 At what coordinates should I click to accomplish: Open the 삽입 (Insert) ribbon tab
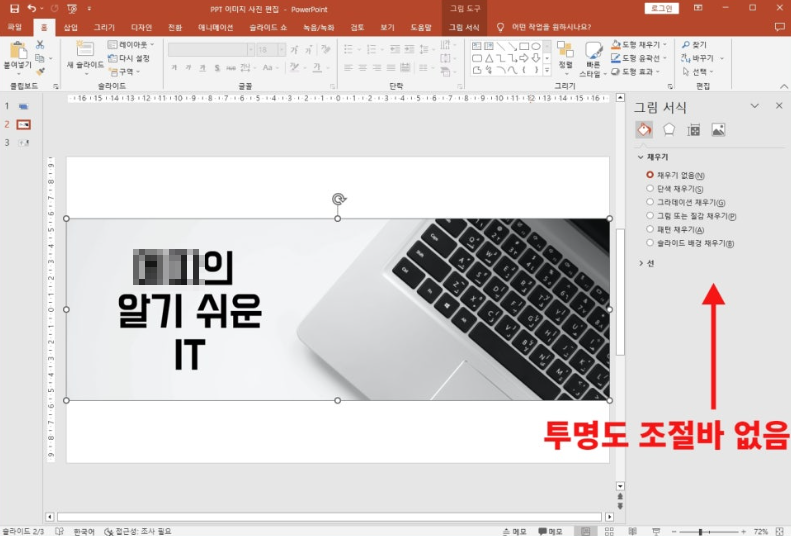click(70, 27)
